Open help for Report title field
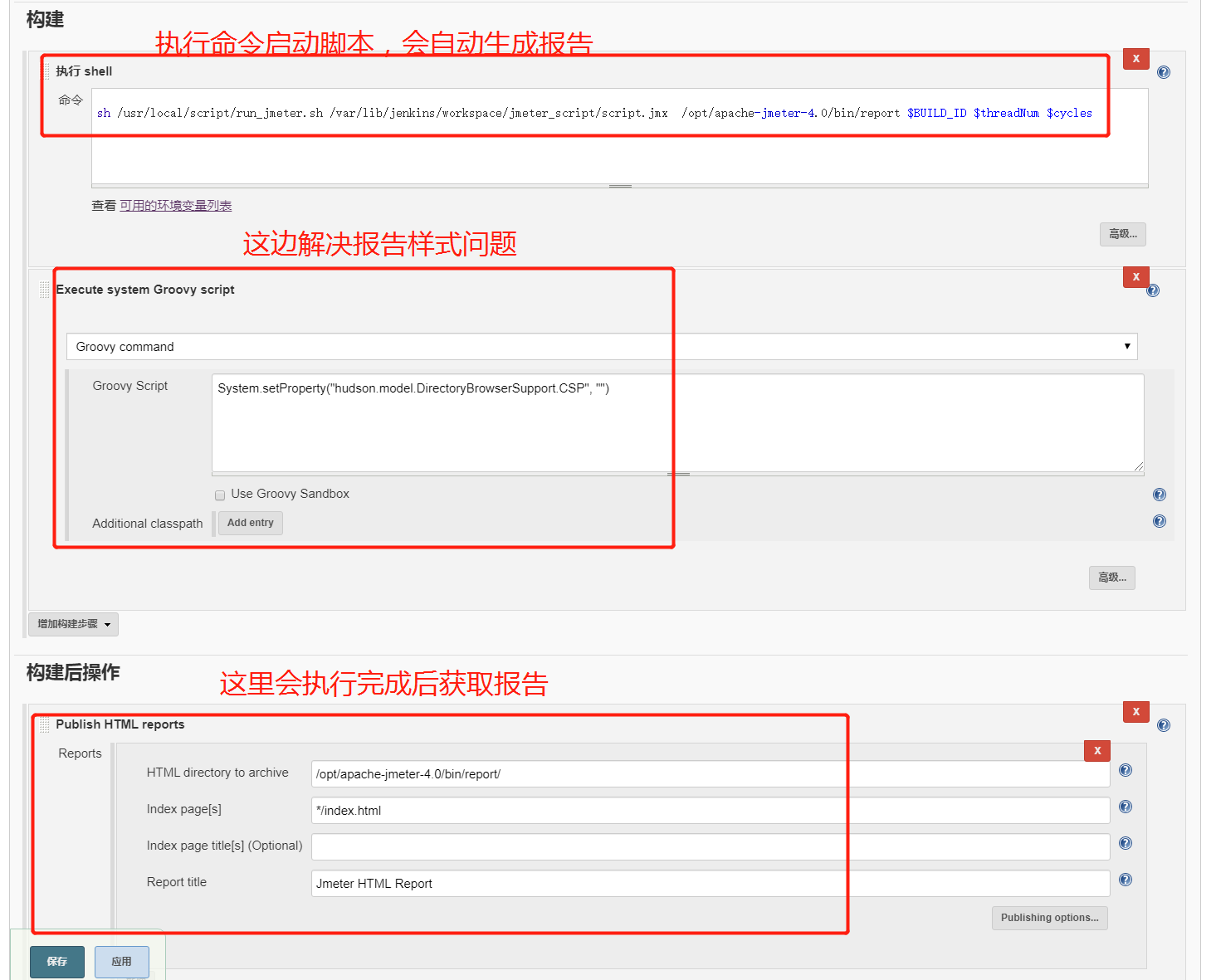Image resolution: width=1216 pixels, height=980 pixels. (1126, 880)
